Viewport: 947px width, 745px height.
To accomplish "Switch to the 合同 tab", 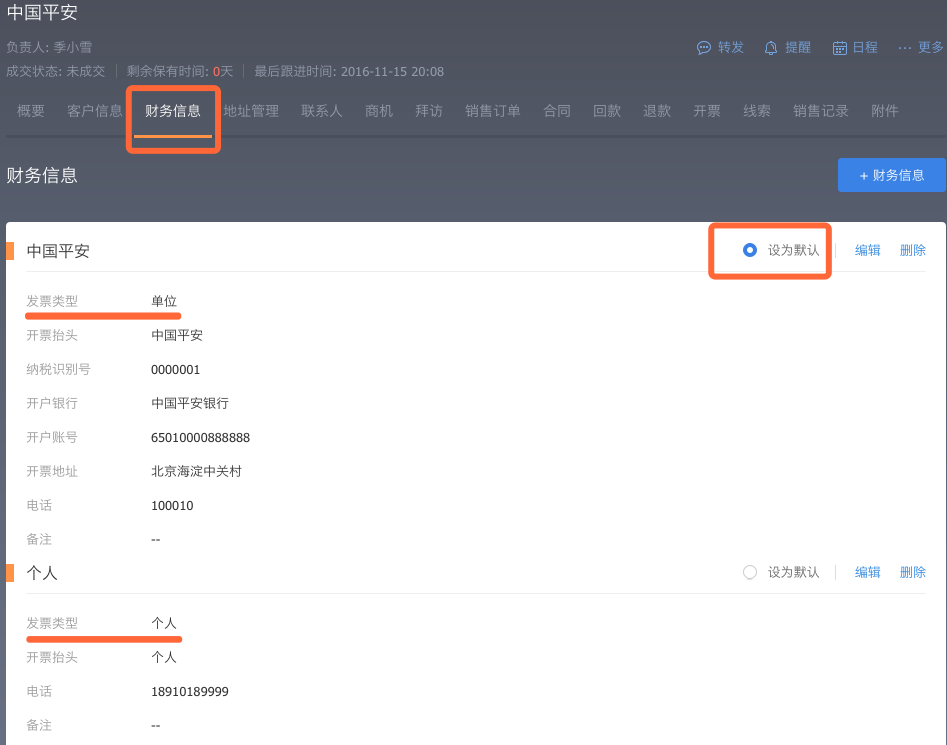I will click(557, 111).
